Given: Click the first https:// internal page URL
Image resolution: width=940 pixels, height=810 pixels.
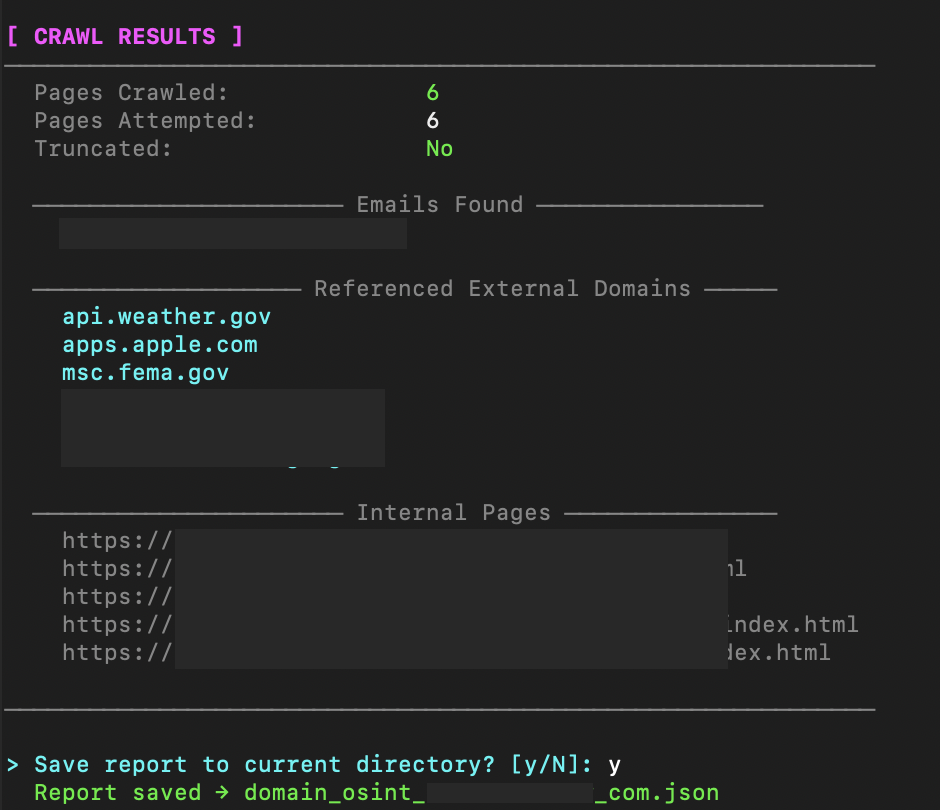Looking at the screenshot, I should 117,541.
